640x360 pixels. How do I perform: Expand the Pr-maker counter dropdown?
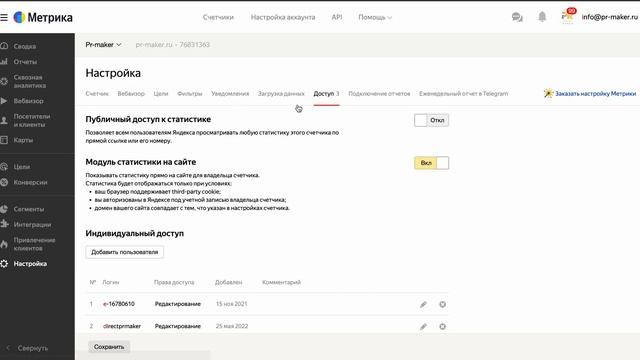click(x=103, y=44)
